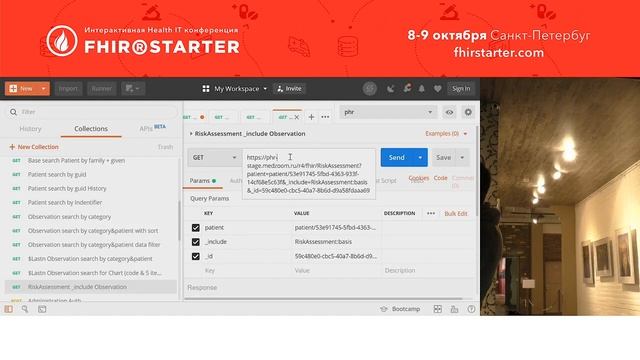This screenshot has height=360, width=640.
Task: Click the Bulk Edit link
Action: [x=456, y=213]
